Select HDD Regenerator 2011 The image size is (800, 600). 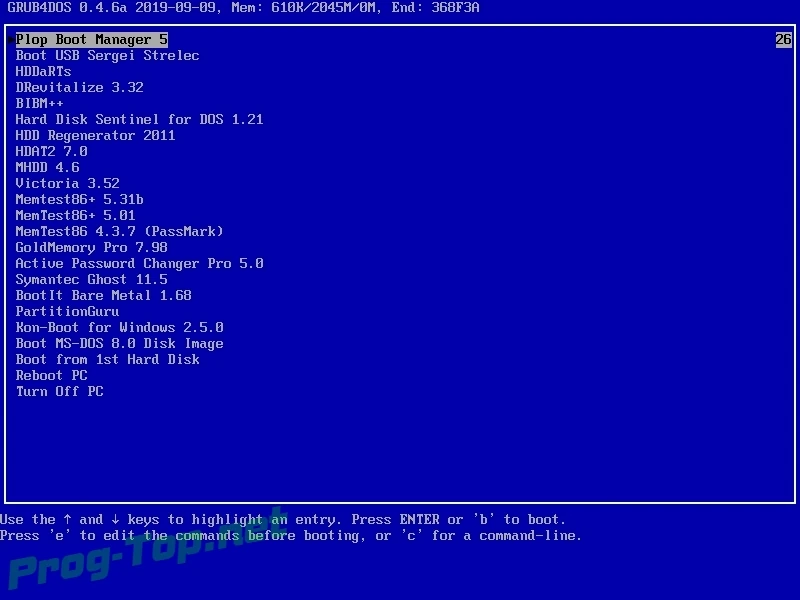95,135
